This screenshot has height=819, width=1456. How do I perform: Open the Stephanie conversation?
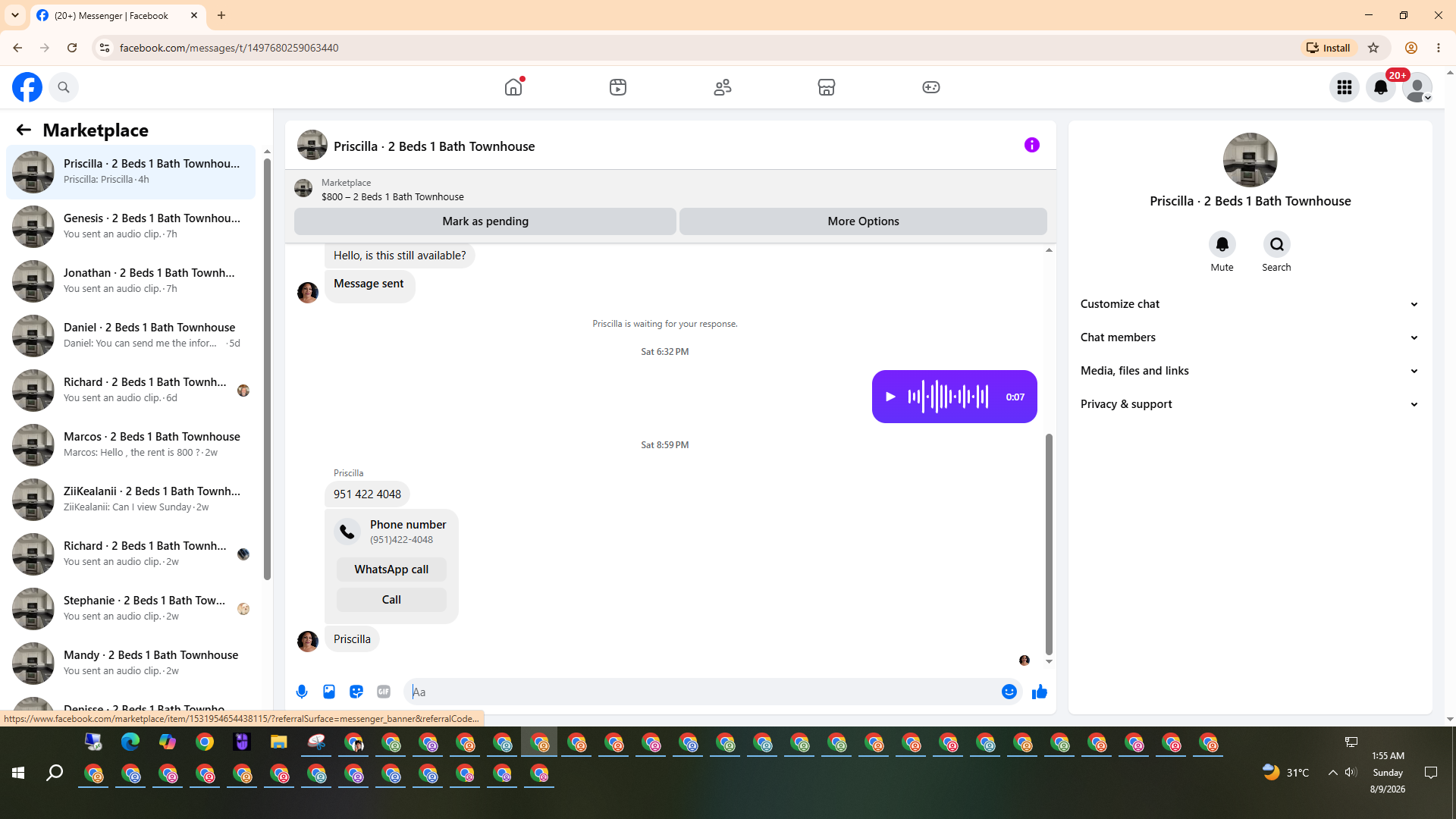[131, 609]
